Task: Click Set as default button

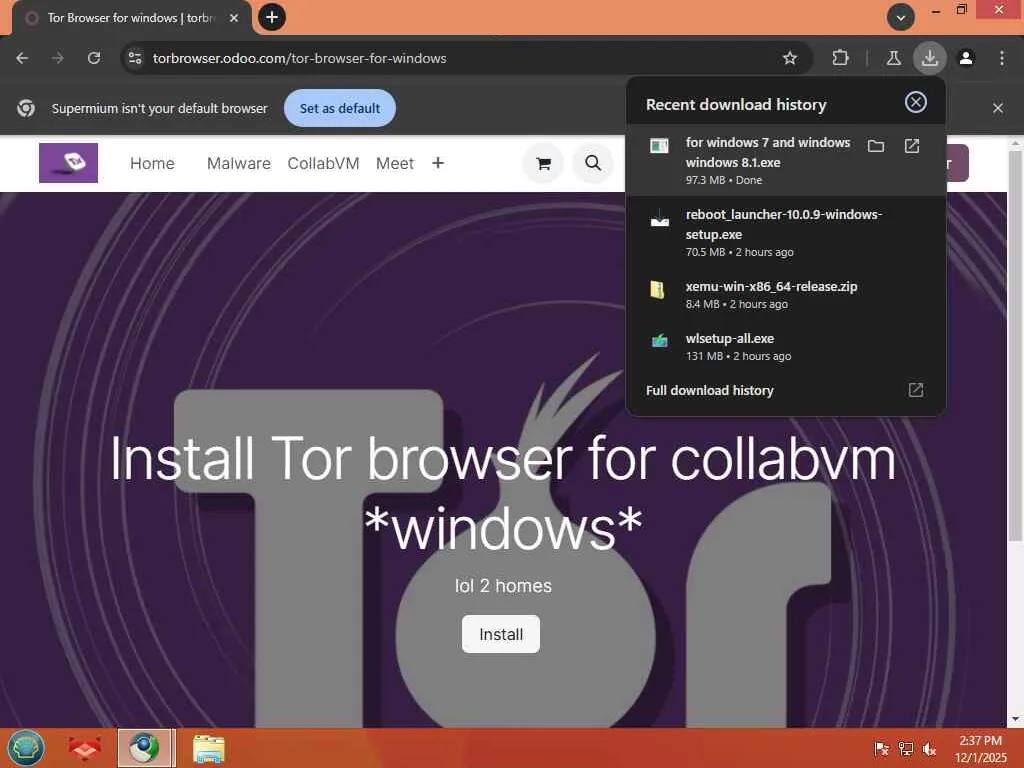Action: pyautogui.click(x=340, y=108)
